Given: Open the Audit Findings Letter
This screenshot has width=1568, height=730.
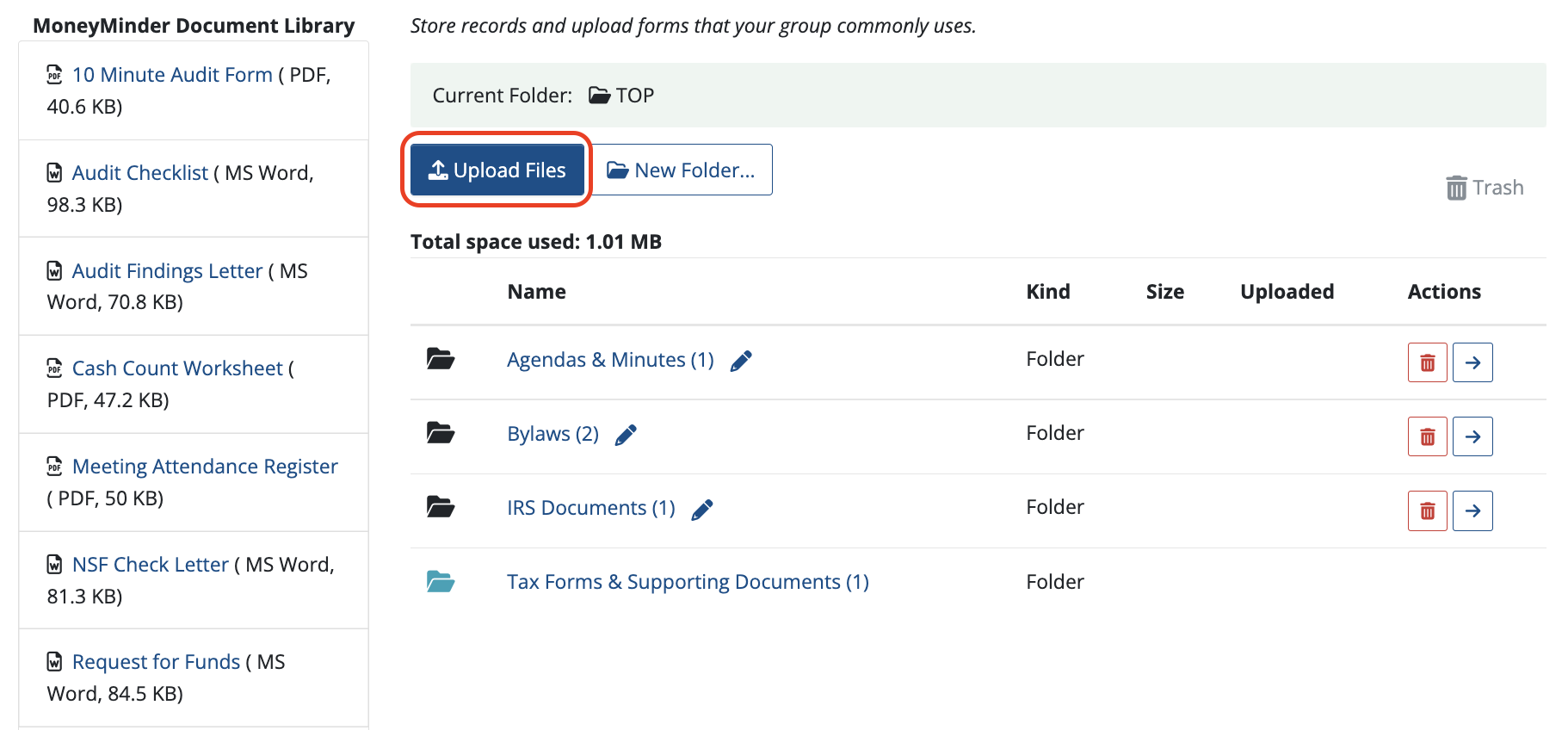Looking at the screenshot, I should pyautogui.click(x=167, y=271).
